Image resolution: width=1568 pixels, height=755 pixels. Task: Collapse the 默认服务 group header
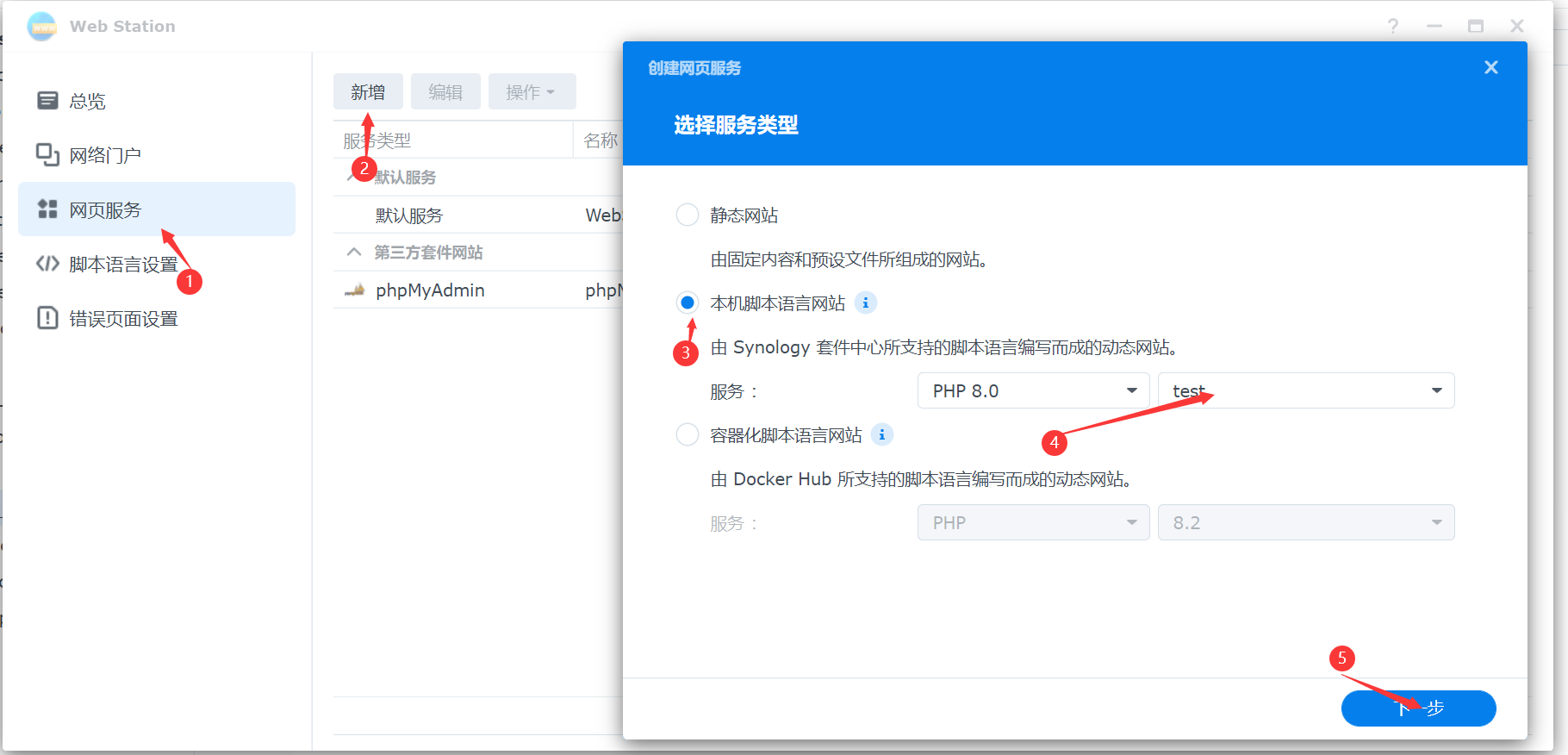(x=353, y=177)
